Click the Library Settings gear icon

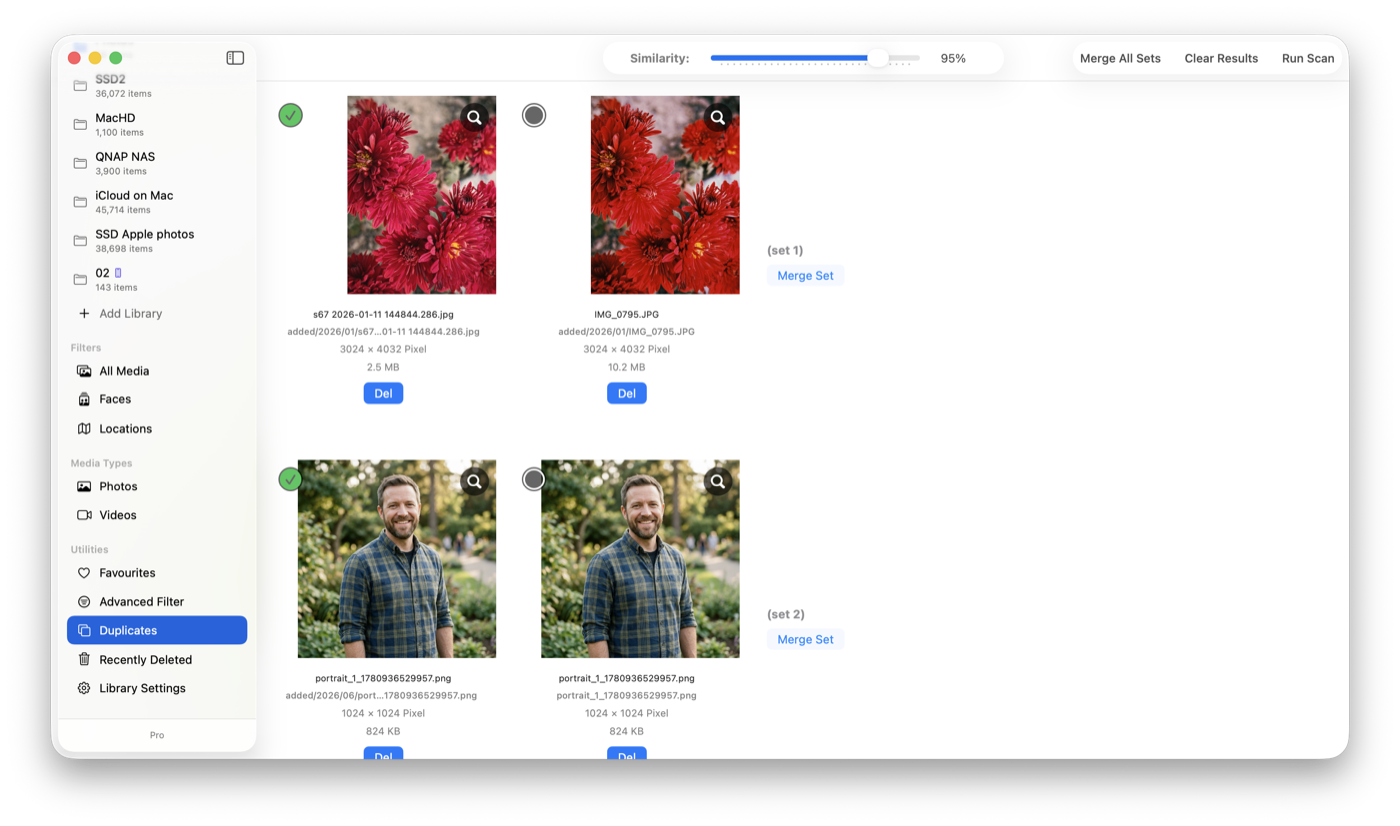coord(84,688)
